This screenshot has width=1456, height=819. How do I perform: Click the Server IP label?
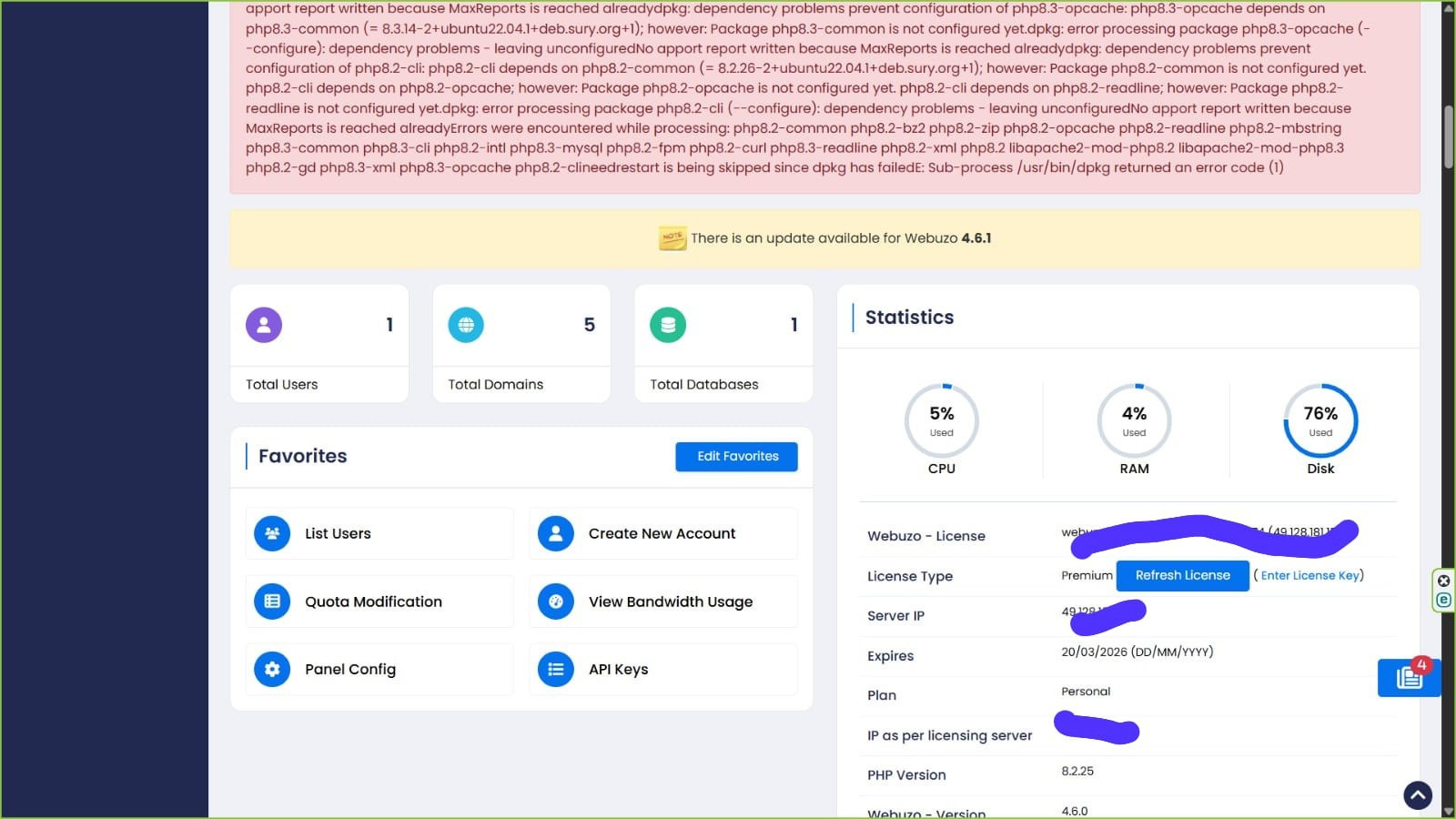click(x=895, y=616)
